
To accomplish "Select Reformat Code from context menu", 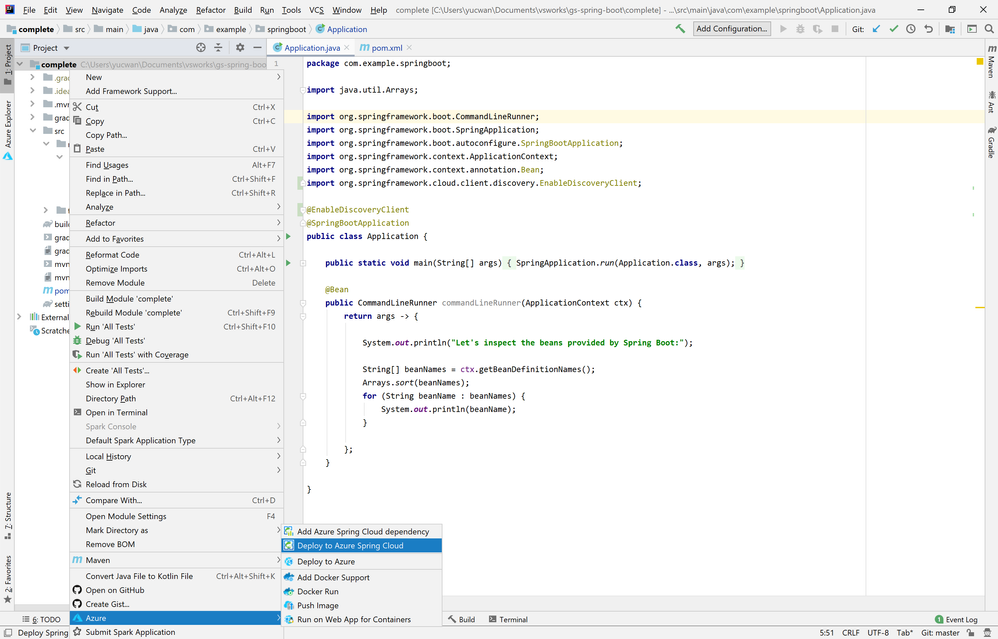I will tap(176, 255).
